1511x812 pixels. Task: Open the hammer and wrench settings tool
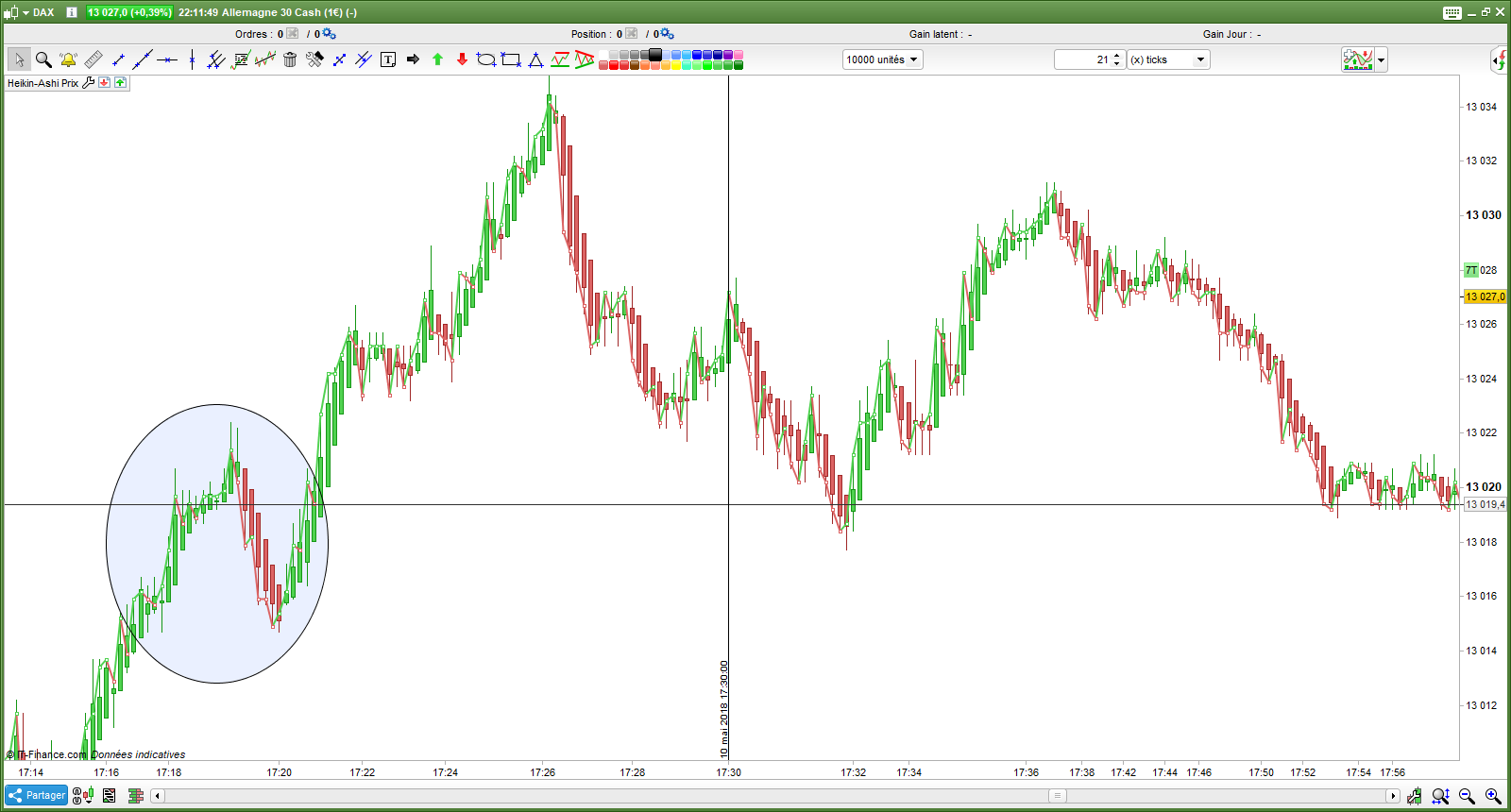pyautogui.click(x=314, y=59)
